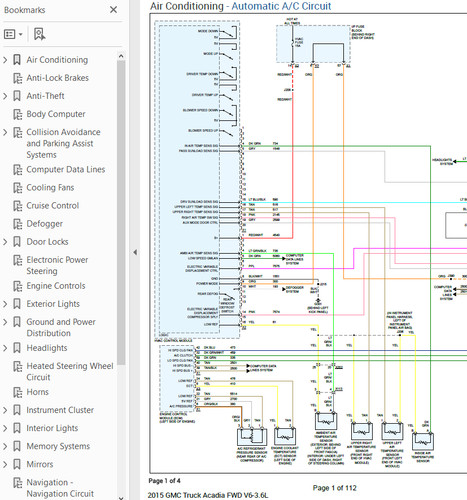Open the Air Conditioning bookmark
Viewport: 467px width, 500px height.
(x=57, y=60)
